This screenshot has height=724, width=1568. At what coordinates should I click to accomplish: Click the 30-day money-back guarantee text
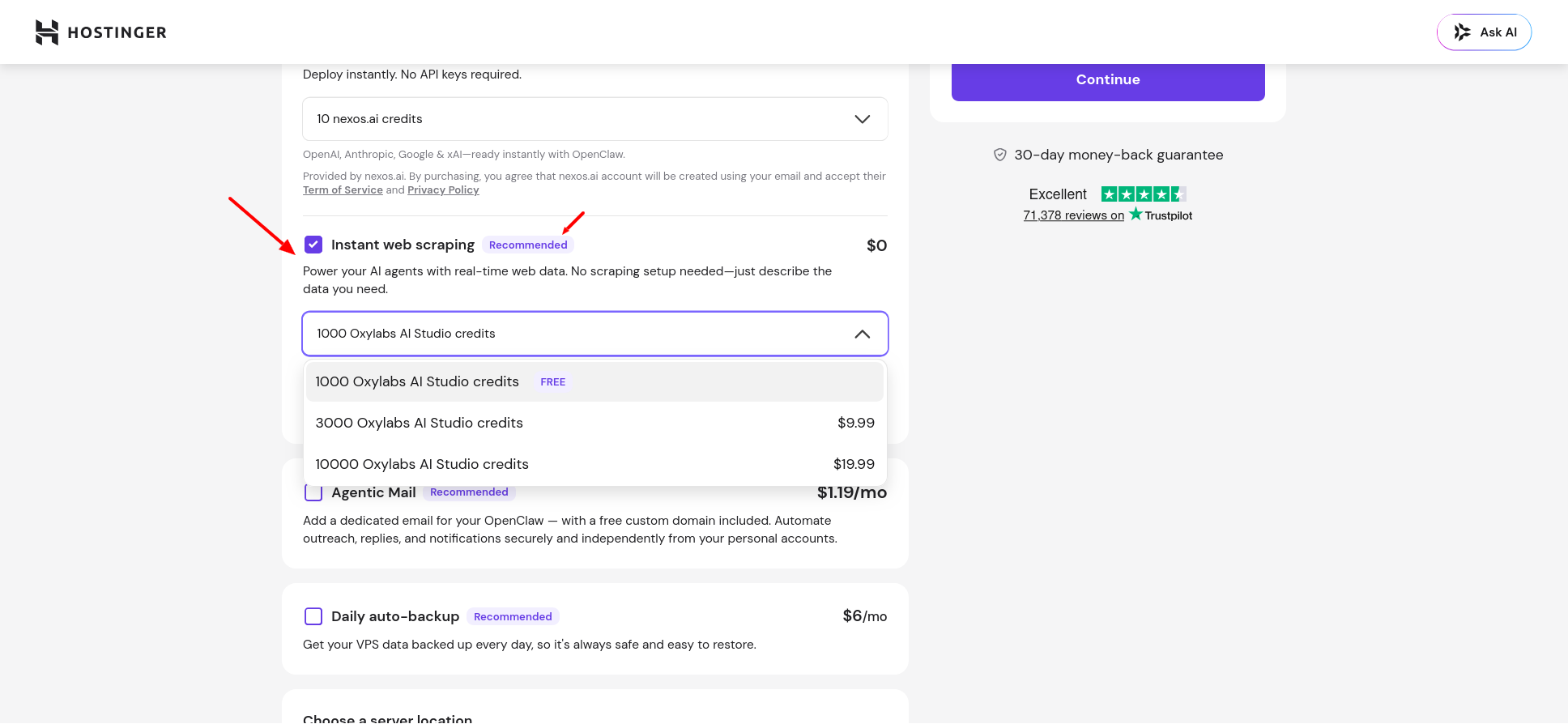point(1118,155)
